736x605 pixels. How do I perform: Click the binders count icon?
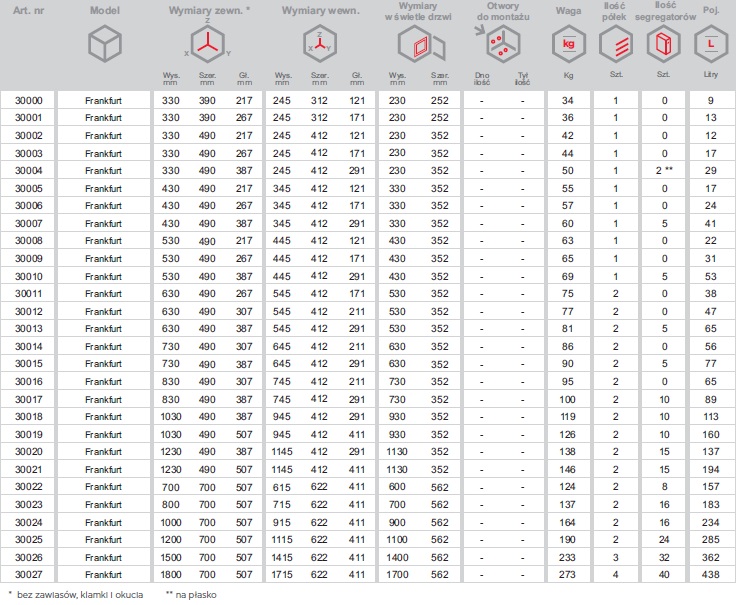[x=661, y=45]
